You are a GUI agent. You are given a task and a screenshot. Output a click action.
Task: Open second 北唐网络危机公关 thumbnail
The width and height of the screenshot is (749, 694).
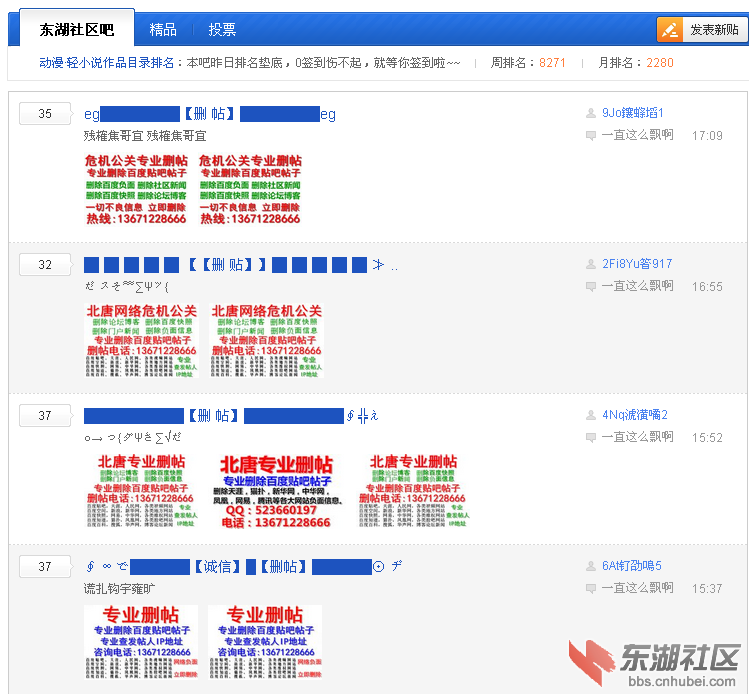pyautogui.click(x=267, y=341)
